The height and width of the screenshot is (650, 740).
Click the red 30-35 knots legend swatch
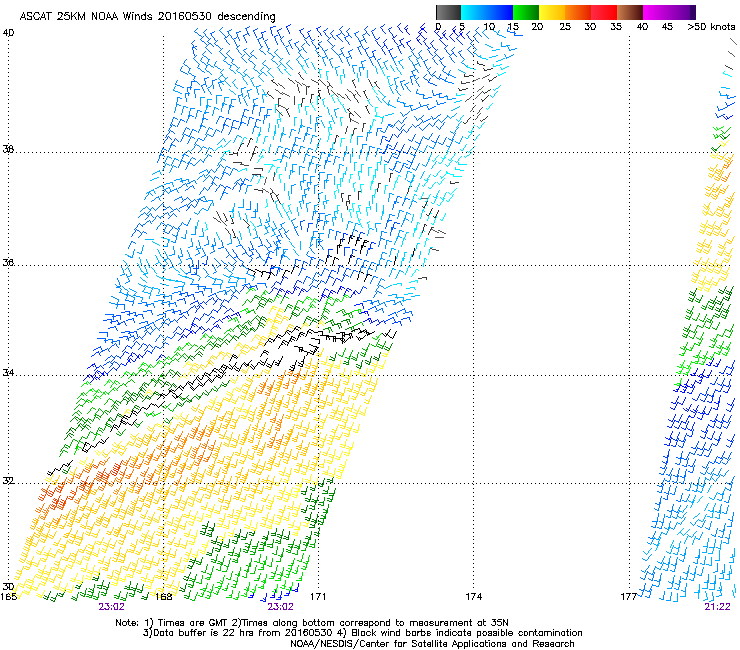[604, 12]
